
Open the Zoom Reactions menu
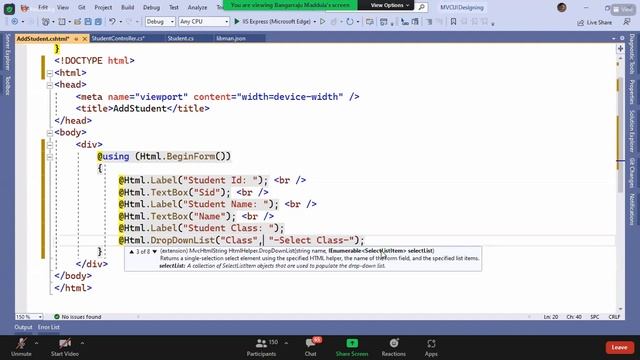393,347
